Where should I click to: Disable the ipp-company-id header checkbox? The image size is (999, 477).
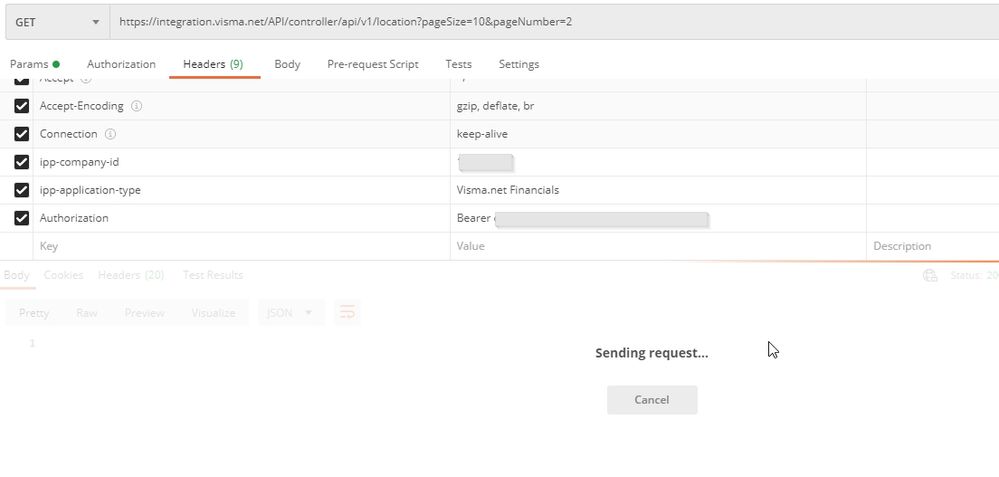[22, 162]
